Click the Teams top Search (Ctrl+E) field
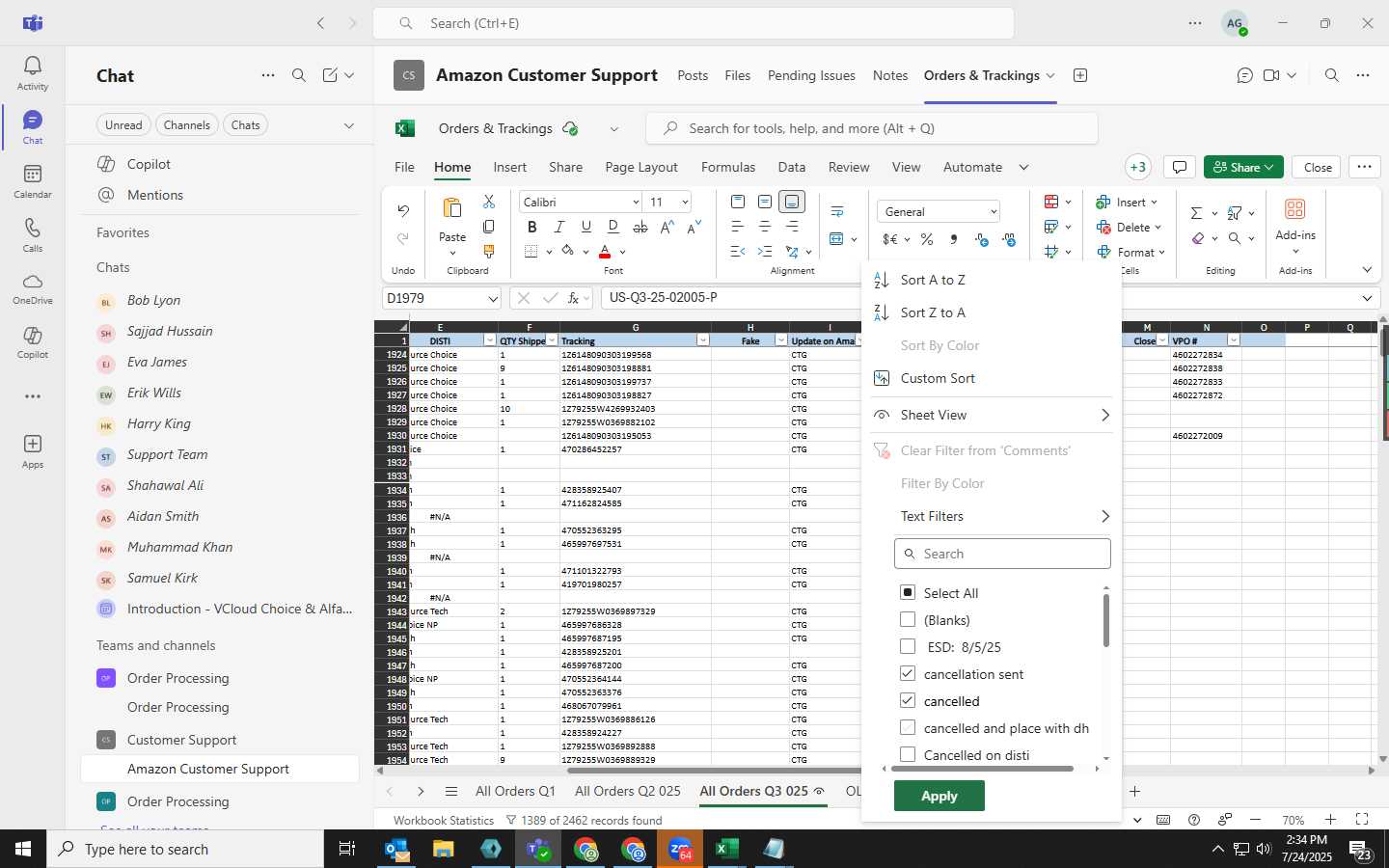Viewport: 1389px width, 868px height. (693, 23)
